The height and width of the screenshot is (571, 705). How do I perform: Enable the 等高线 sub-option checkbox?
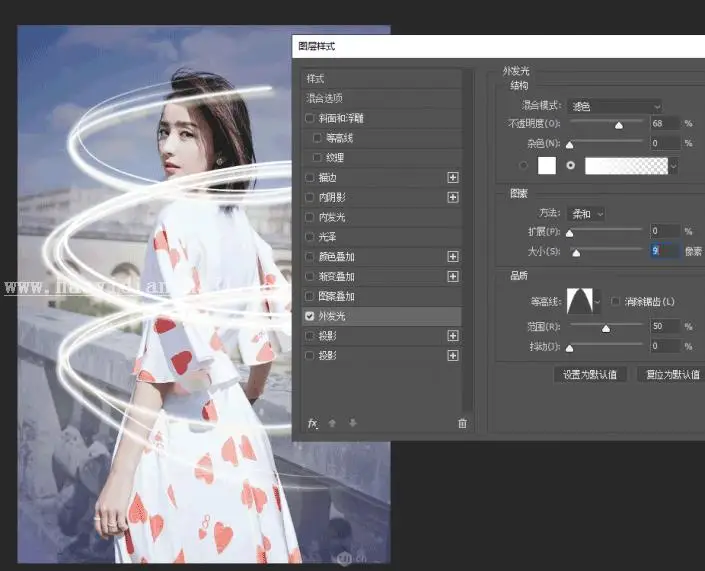click(x=317, y=138)
